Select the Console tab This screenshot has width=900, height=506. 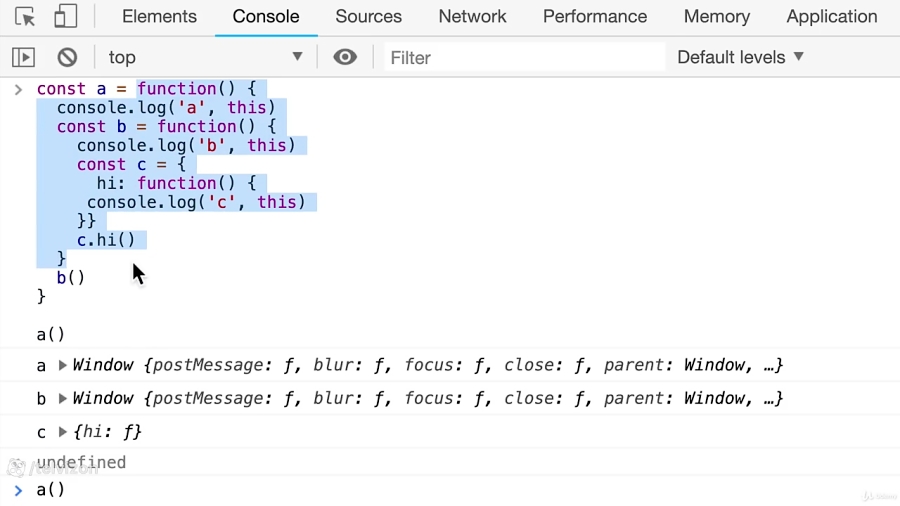(x=266, y=17)
